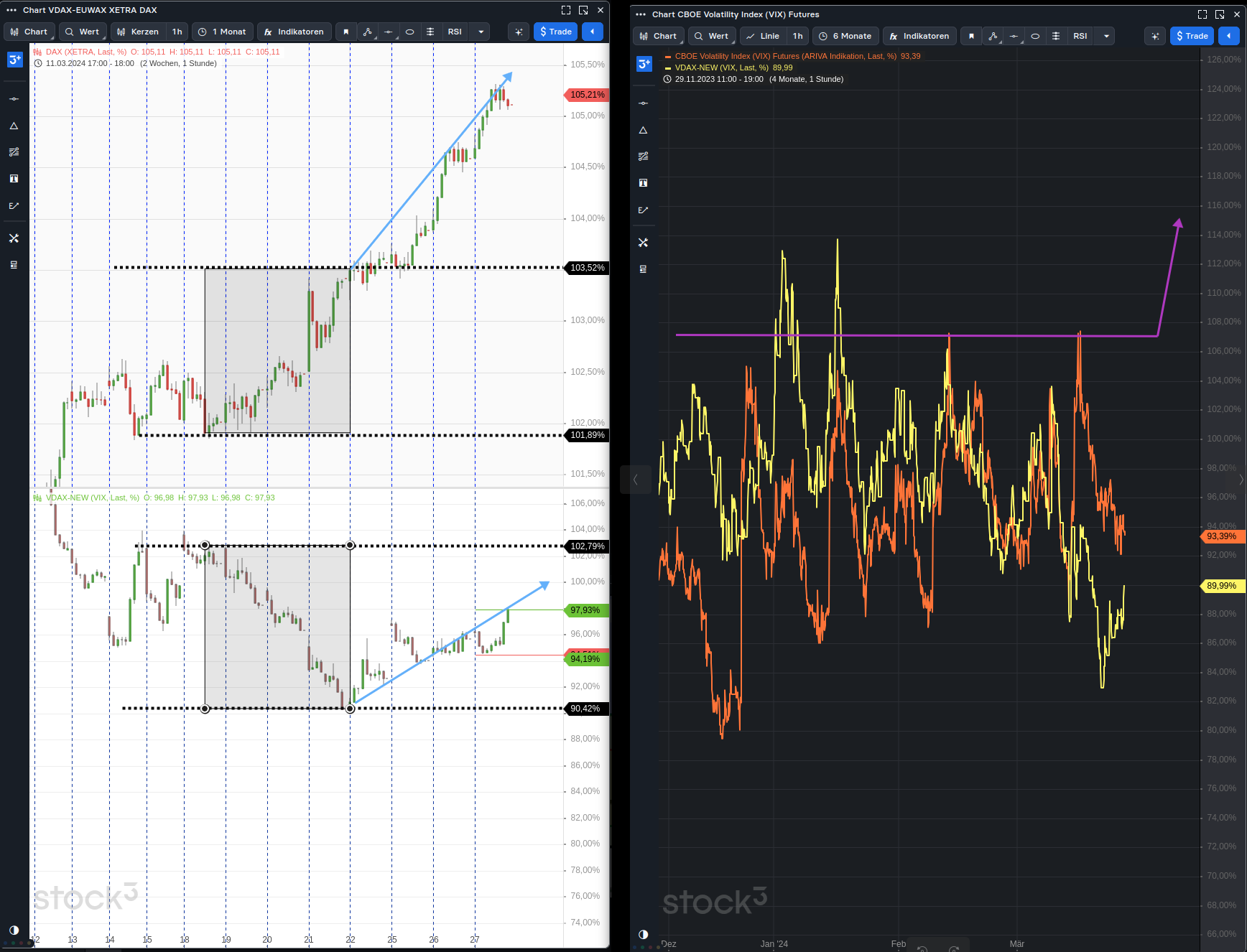Open the 1 Monat time range selector

pos(223,32)
